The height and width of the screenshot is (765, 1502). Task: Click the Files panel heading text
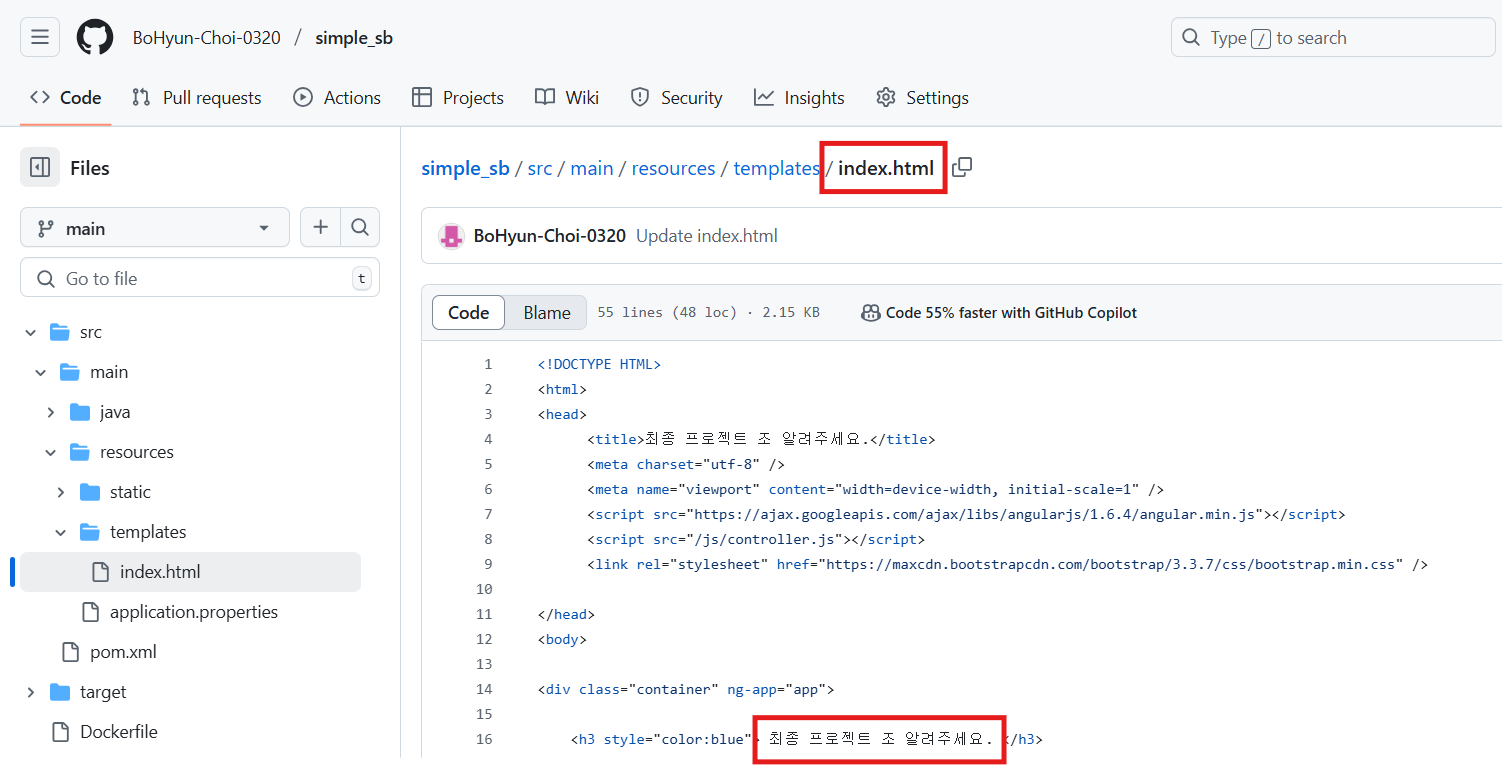90,168
